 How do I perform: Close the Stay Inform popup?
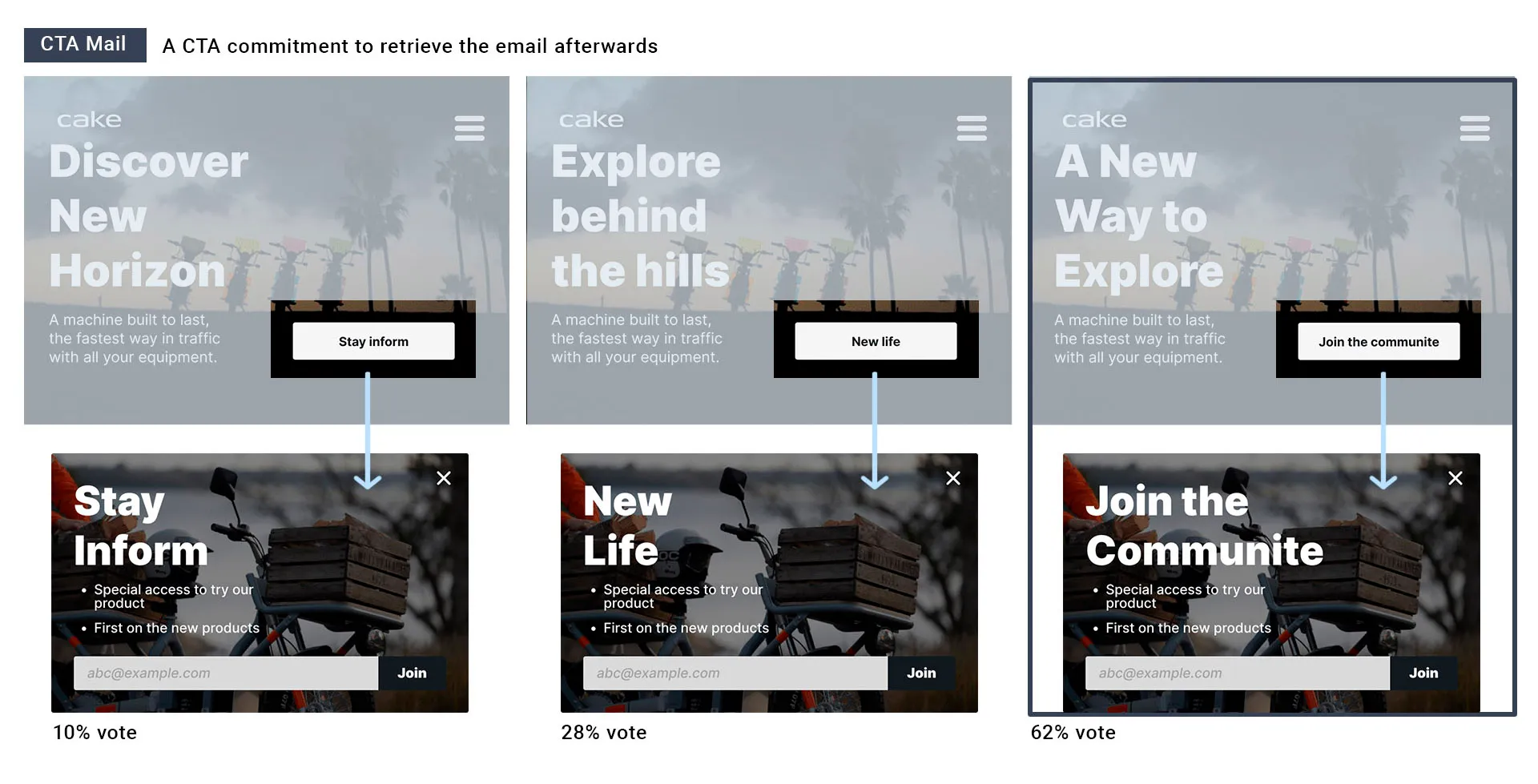coord(444,478)
